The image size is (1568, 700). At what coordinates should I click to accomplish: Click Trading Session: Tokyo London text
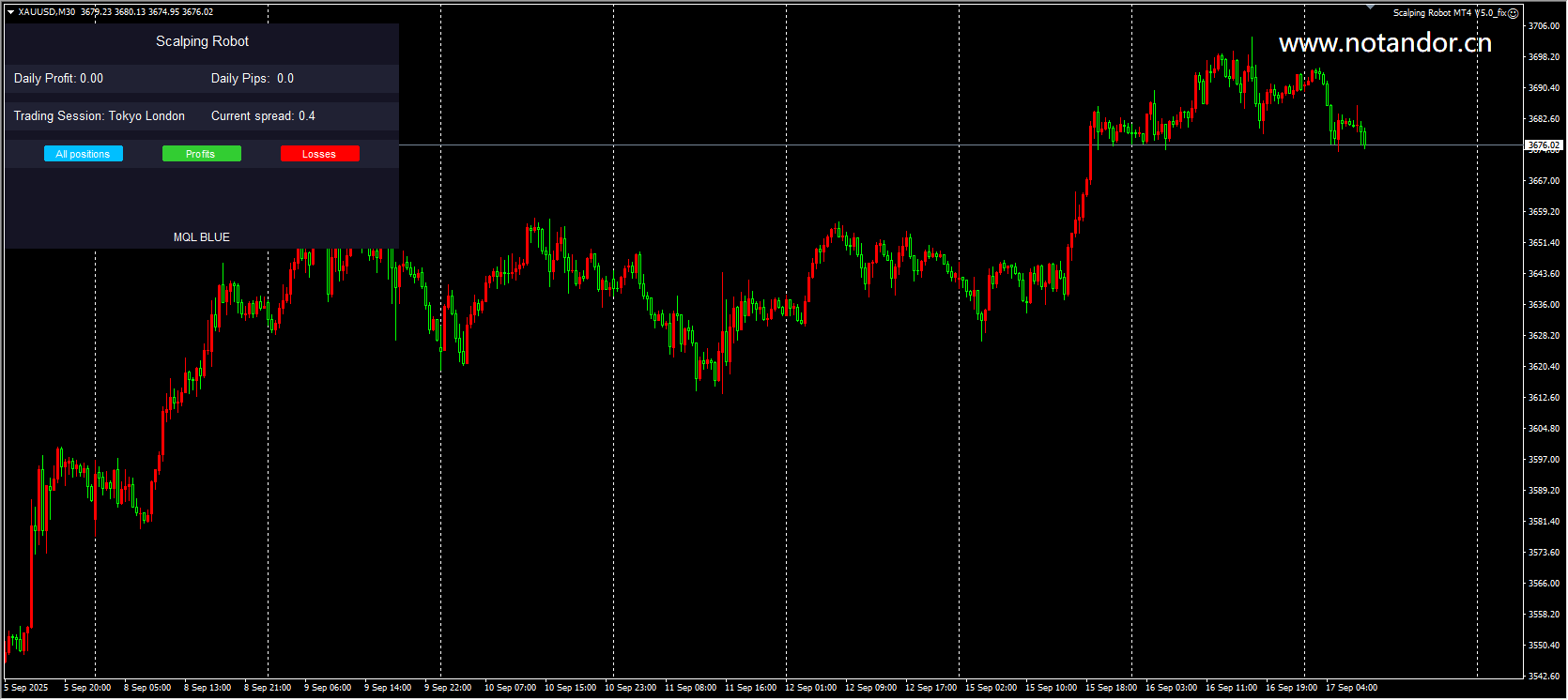(99, 116)
